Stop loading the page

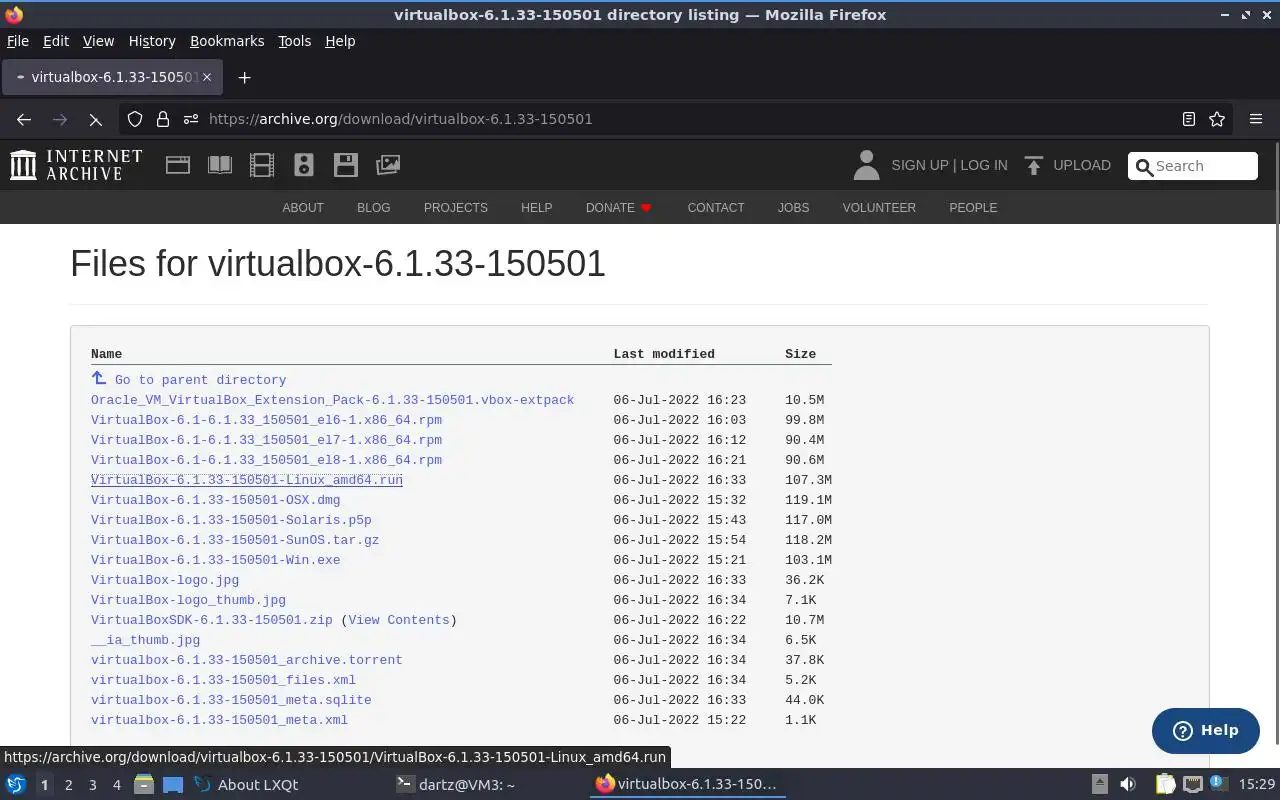(96, 119)
